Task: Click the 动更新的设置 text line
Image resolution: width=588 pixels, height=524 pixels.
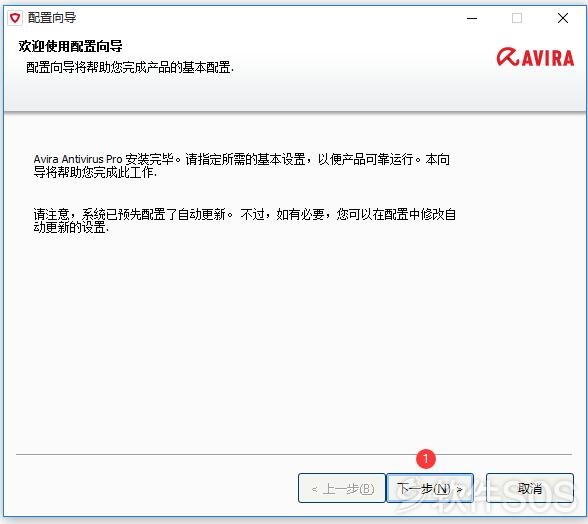Action: [x=71, y=227]
